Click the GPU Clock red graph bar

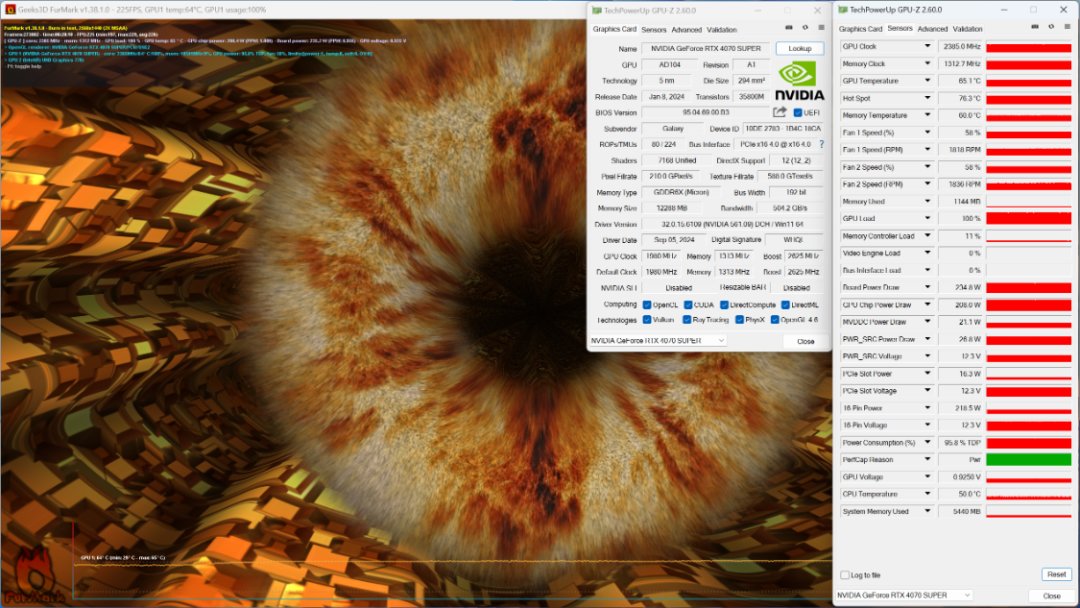coord(1028,47)
